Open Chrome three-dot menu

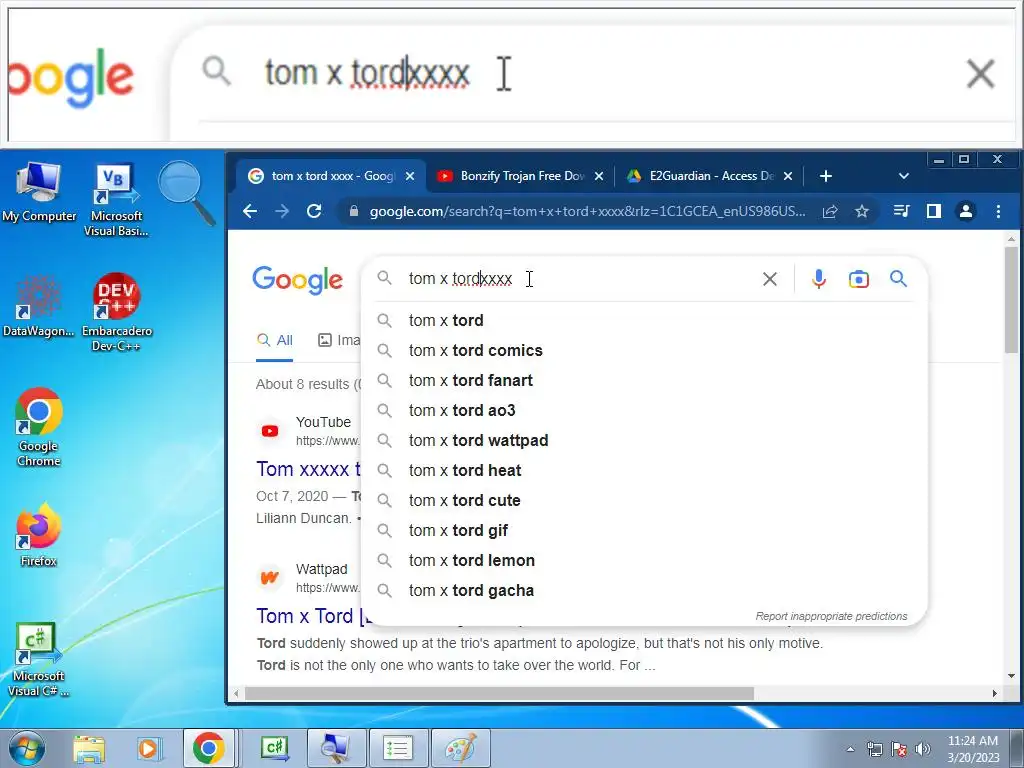pyautogui.click(x=998, y=211)
